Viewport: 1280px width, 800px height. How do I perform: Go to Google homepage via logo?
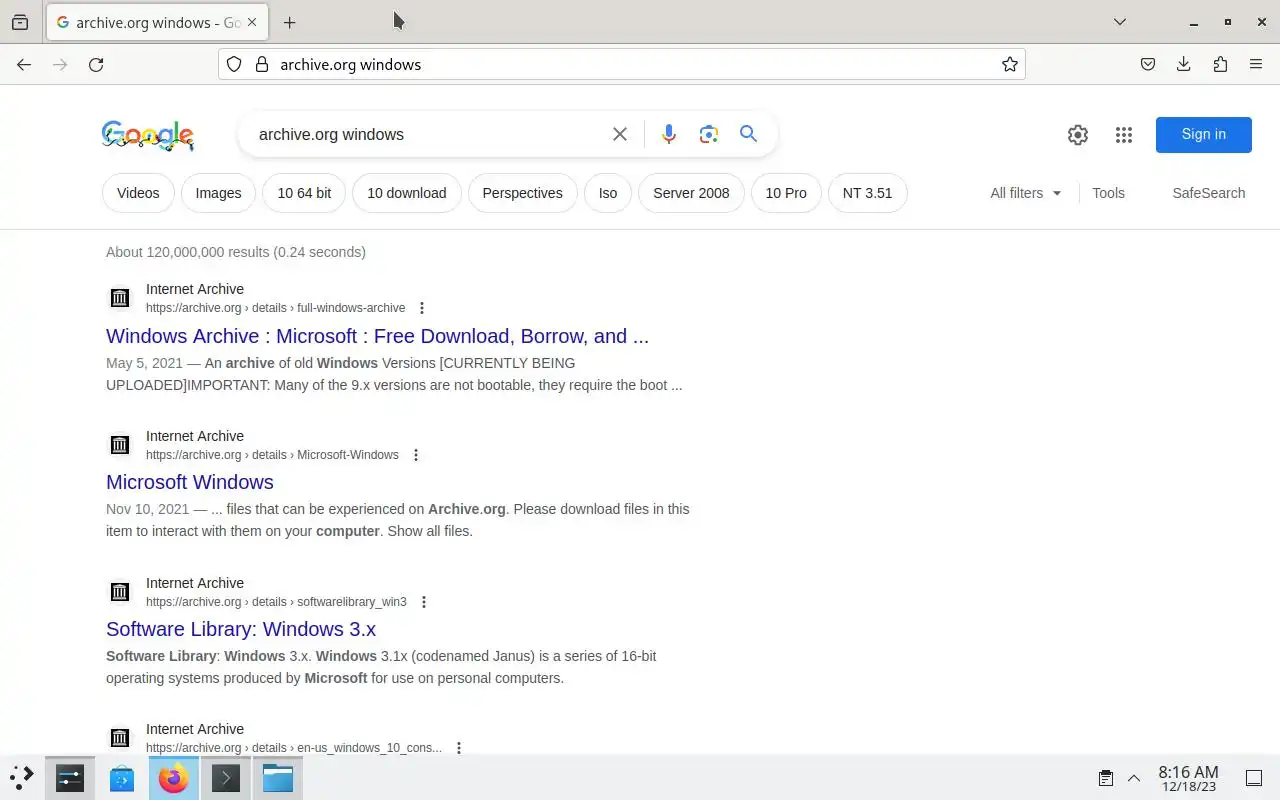148,135
